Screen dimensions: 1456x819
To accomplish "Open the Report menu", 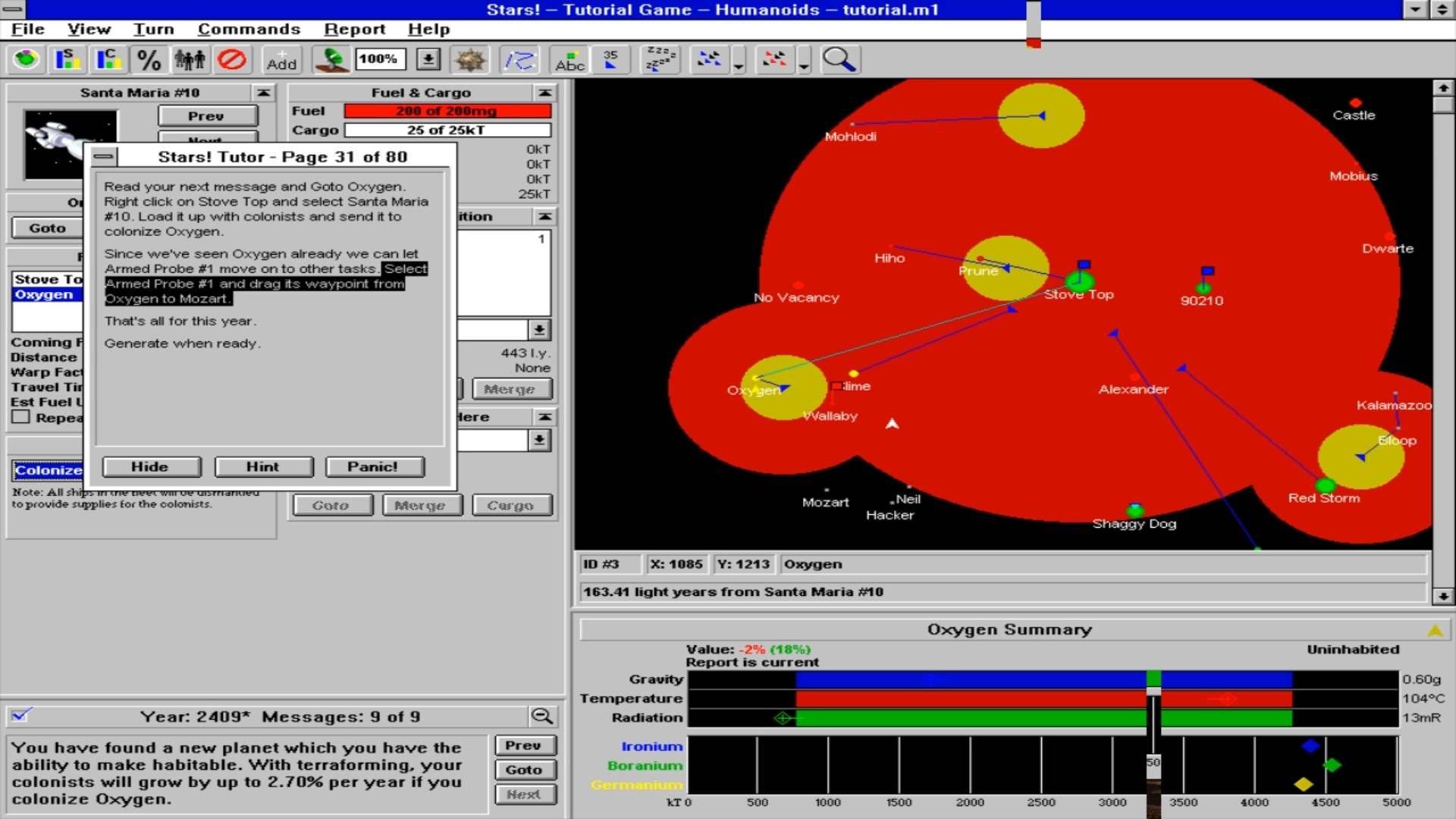I will 354,29.
